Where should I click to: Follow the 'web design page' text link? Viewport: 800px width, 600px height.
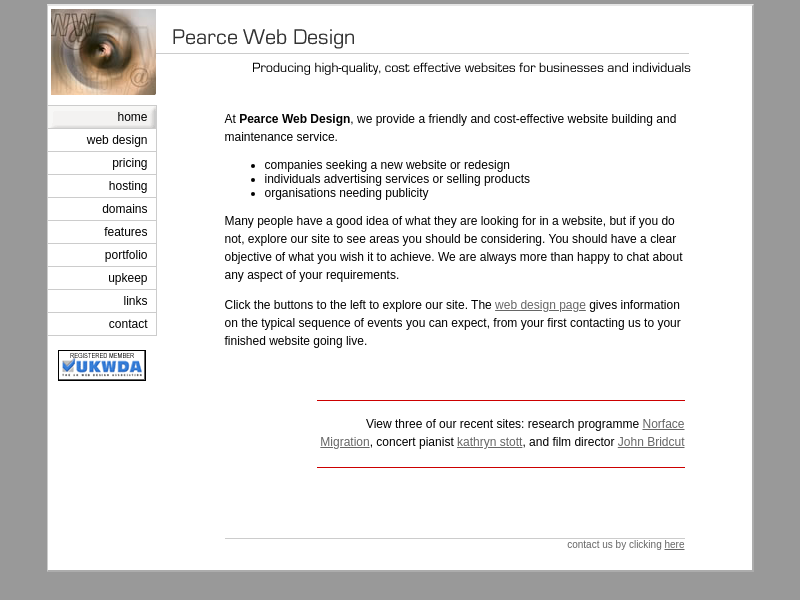[x=540, y=305]
